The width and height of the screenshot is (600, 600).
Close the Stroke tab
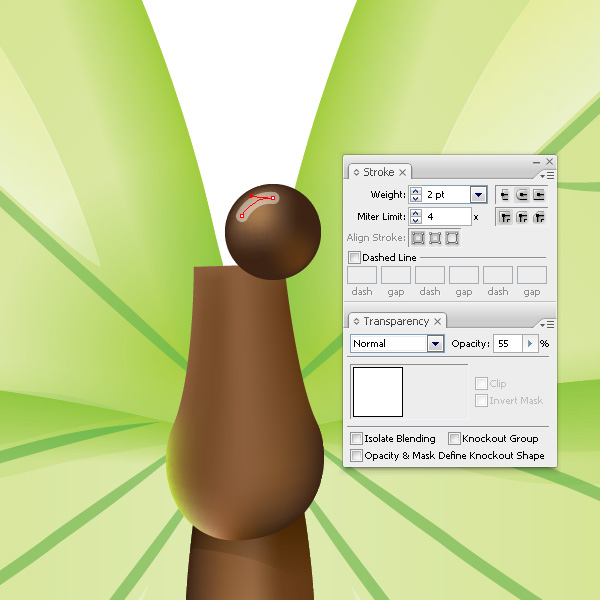coord(403,173)
